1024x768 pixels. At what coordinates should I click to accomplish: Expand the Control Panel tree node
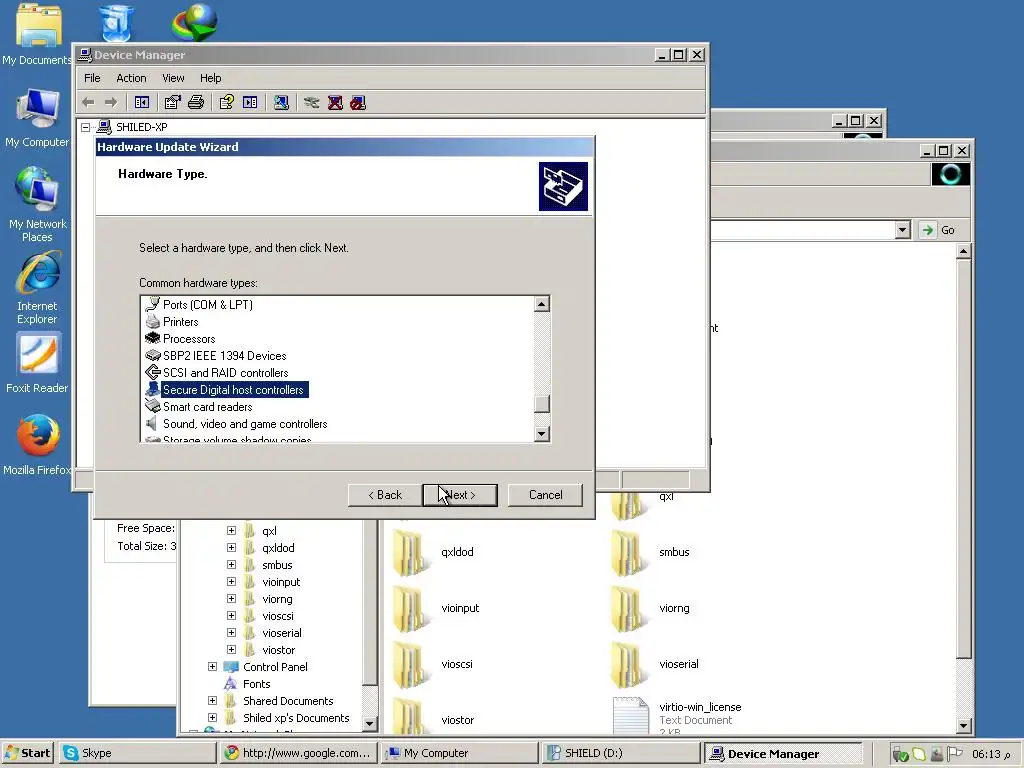click(x=212, y=667)
